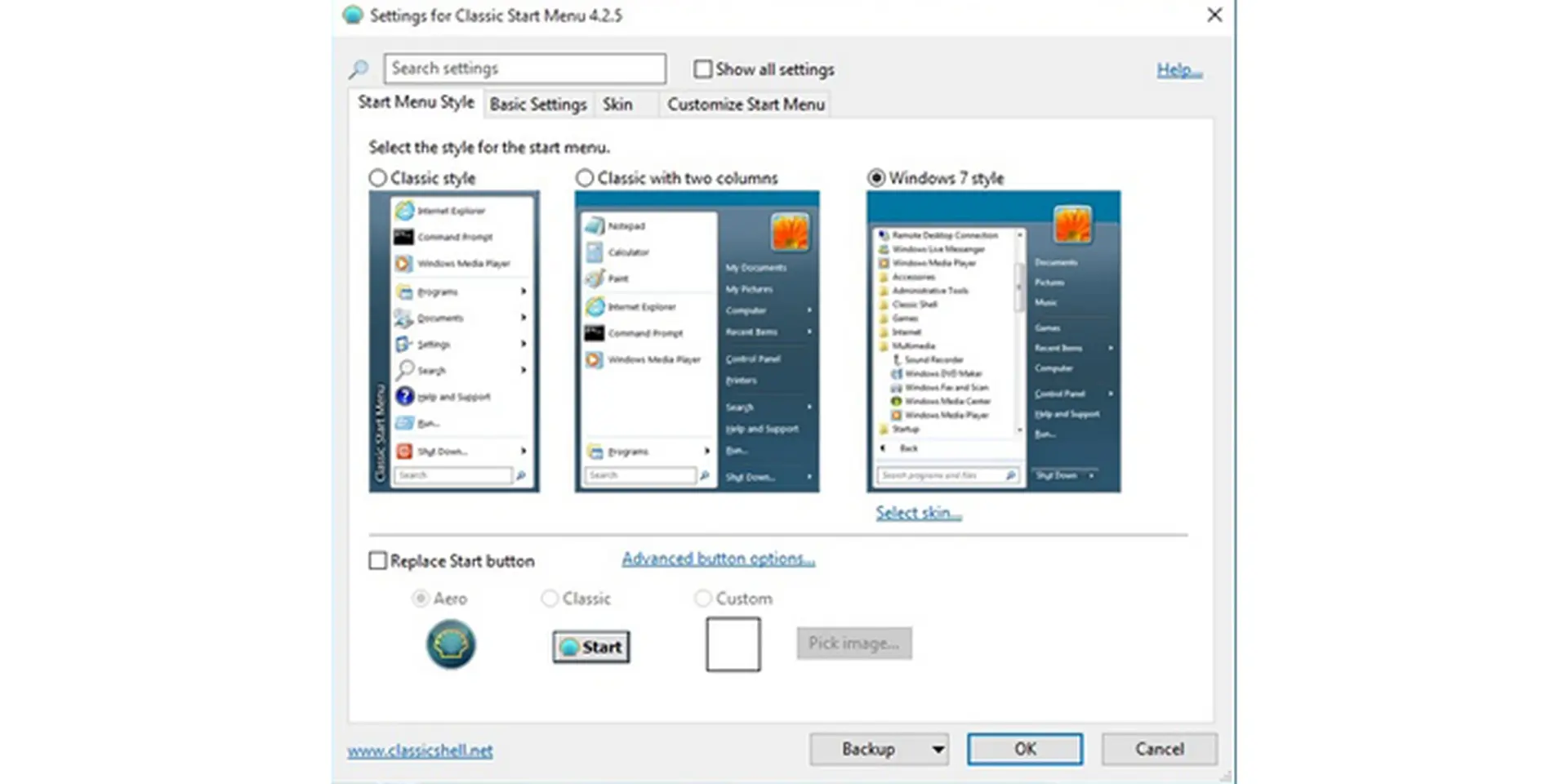Visit the www.classicshell.net link

[x=420, y=751]
